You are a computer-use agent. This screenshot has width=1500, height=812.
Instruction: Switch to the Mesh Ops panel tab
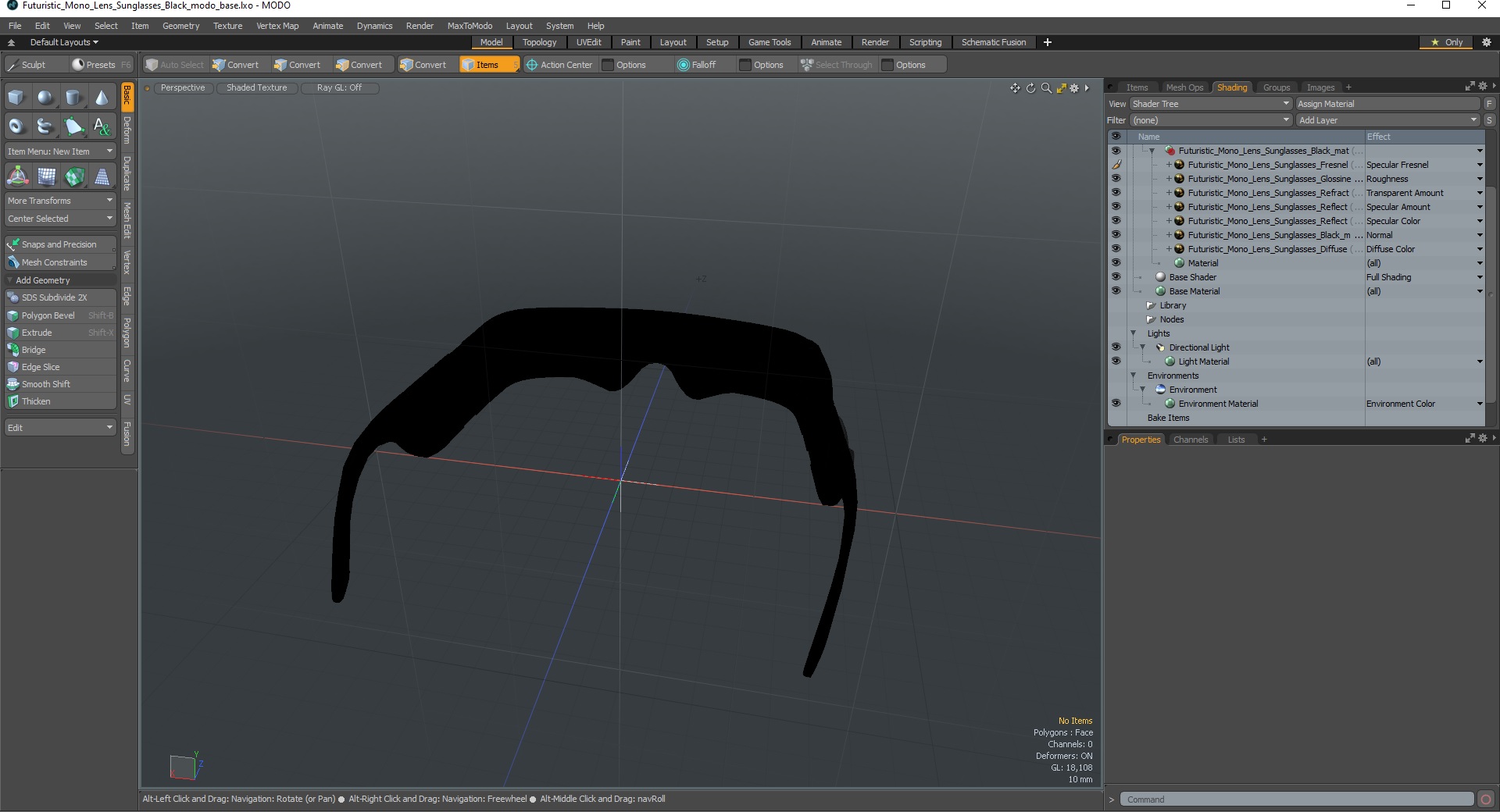tap(1184, 87)
